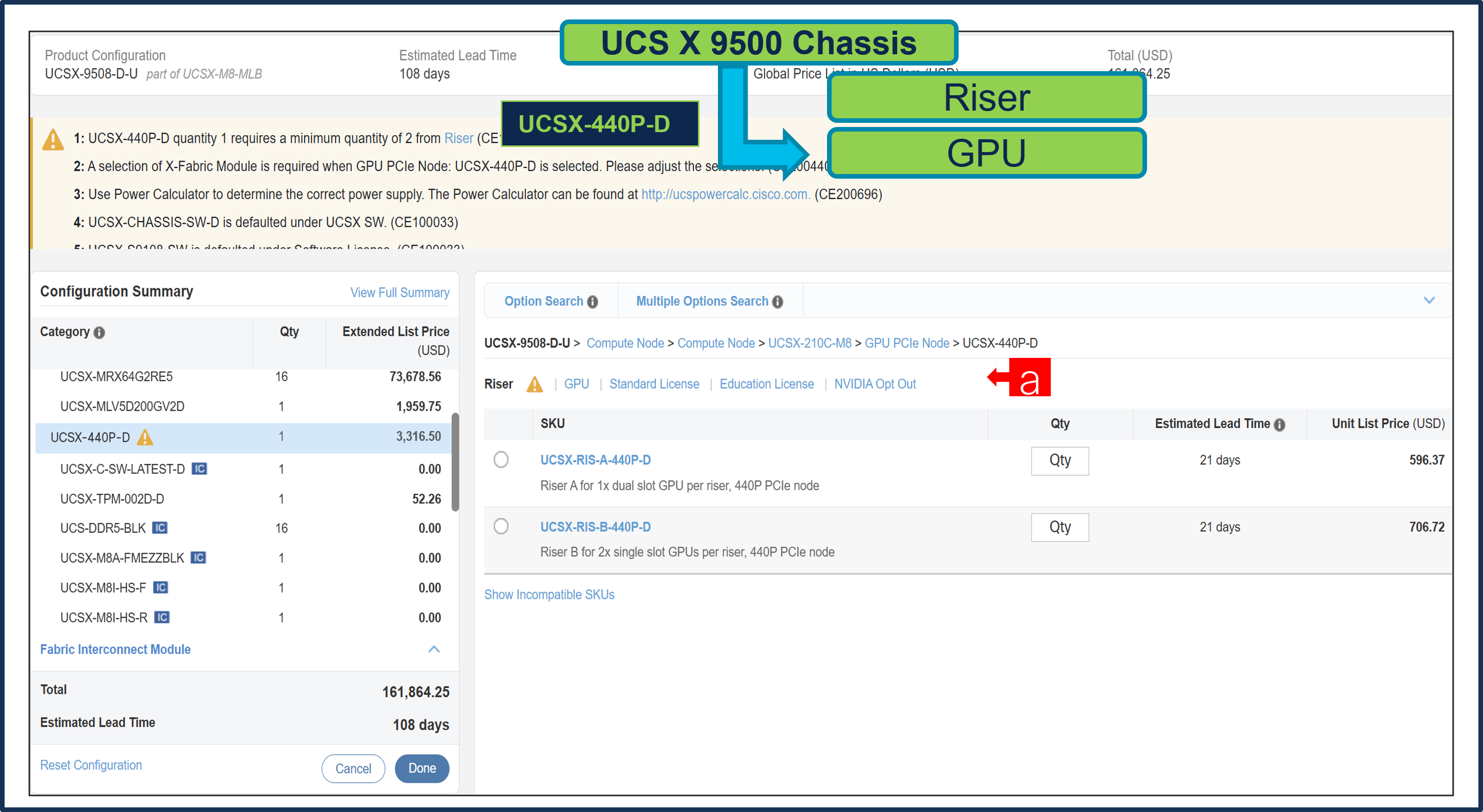Click the SKU column header

point(552,423)
